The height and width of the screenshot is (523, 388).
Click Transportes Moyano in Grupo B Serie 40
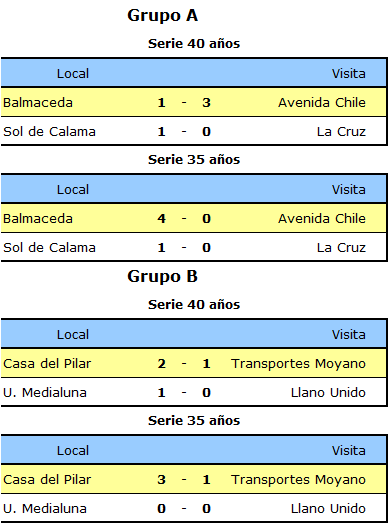point(298,364)
